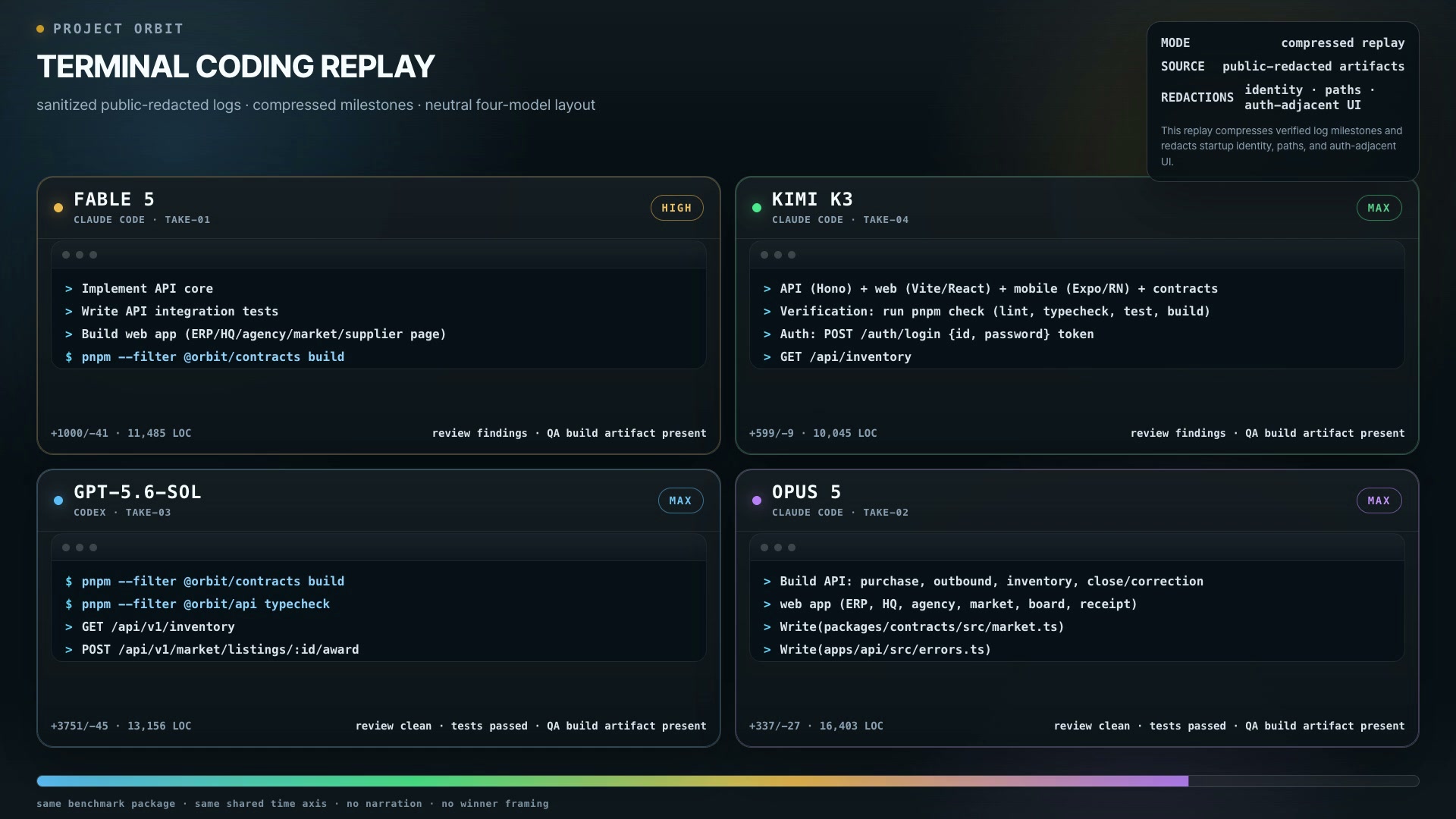Click FABLE 5's 'pnpm --filter @orbit/contracts build' command
This screenshot has width=1456, height=819.
click(x=205, y=357)
